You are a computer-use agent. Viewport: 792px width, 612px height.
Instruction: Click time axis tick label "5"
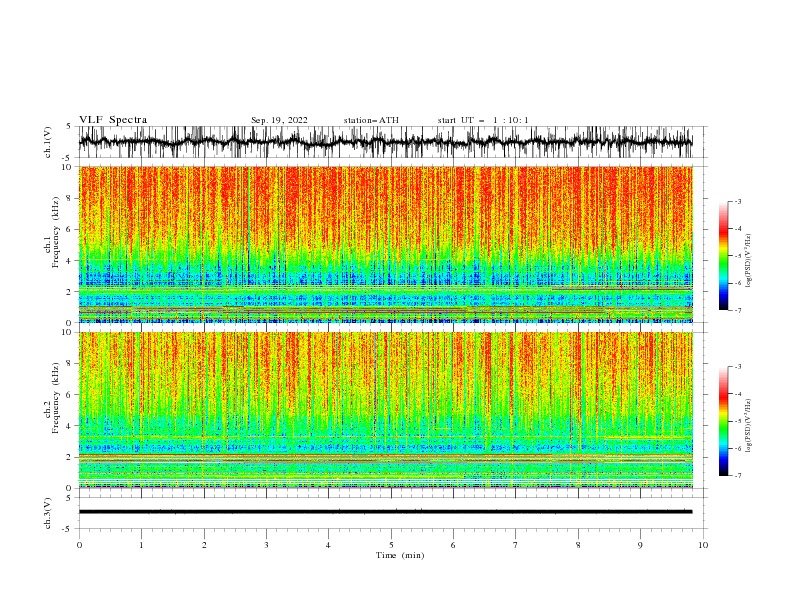pos(391,545)
